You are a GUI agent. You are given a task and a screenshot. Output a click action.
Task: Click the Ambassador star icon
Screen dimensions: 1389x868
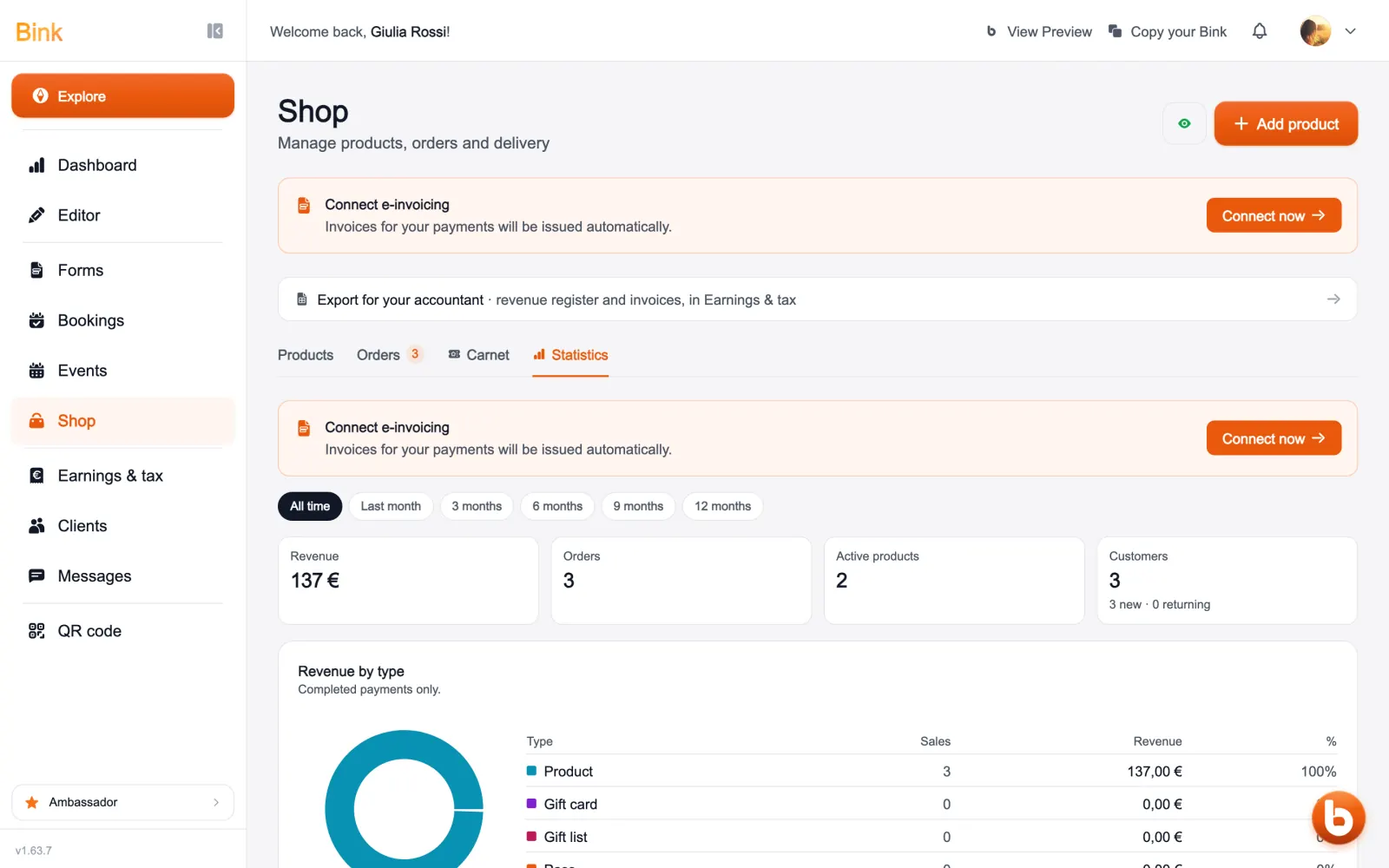tap(32, 802)
